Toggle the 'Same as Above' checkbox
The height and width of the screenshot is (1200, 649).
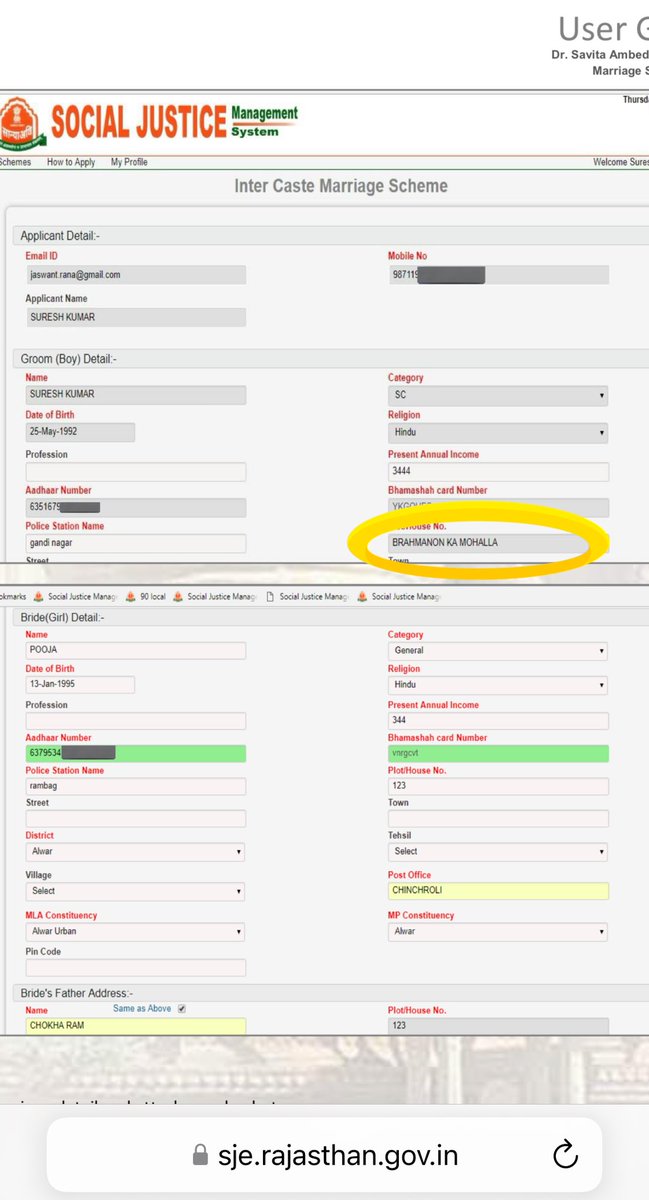tap(181, 1009)
